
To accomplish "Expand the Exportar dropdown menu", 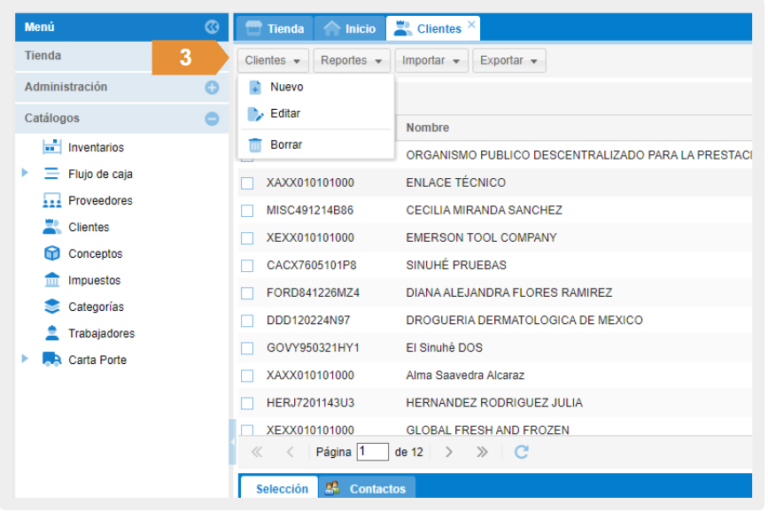I will (x=509, y=61).
